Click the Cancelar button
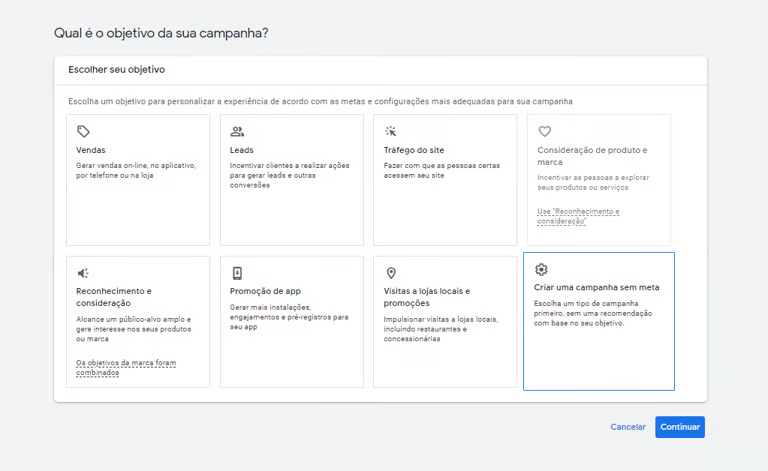 [628, 427]
